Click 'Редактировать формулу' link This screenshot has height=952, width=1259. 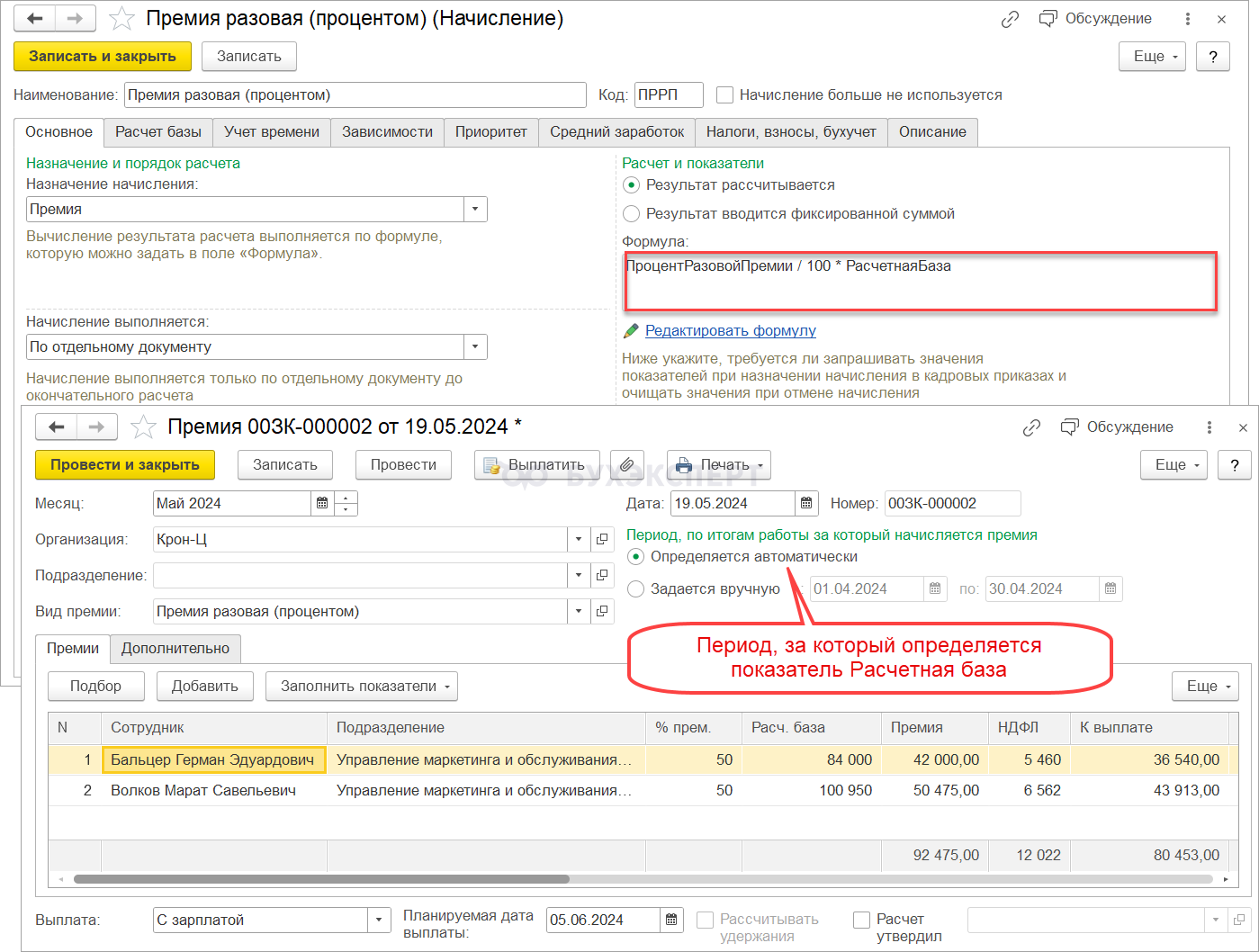point(730,331)
